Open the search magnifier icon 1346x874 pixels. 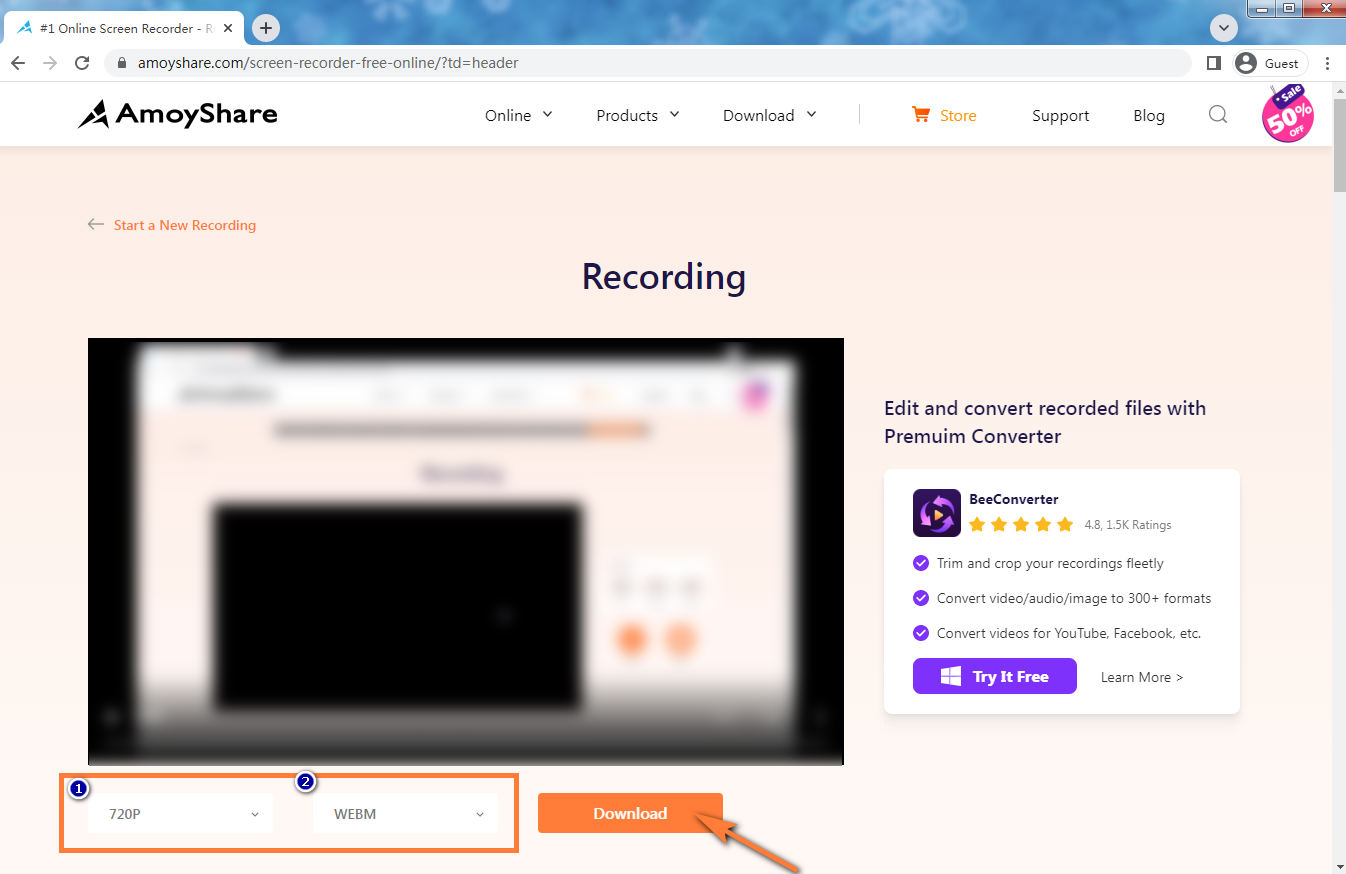(1217, 114)
